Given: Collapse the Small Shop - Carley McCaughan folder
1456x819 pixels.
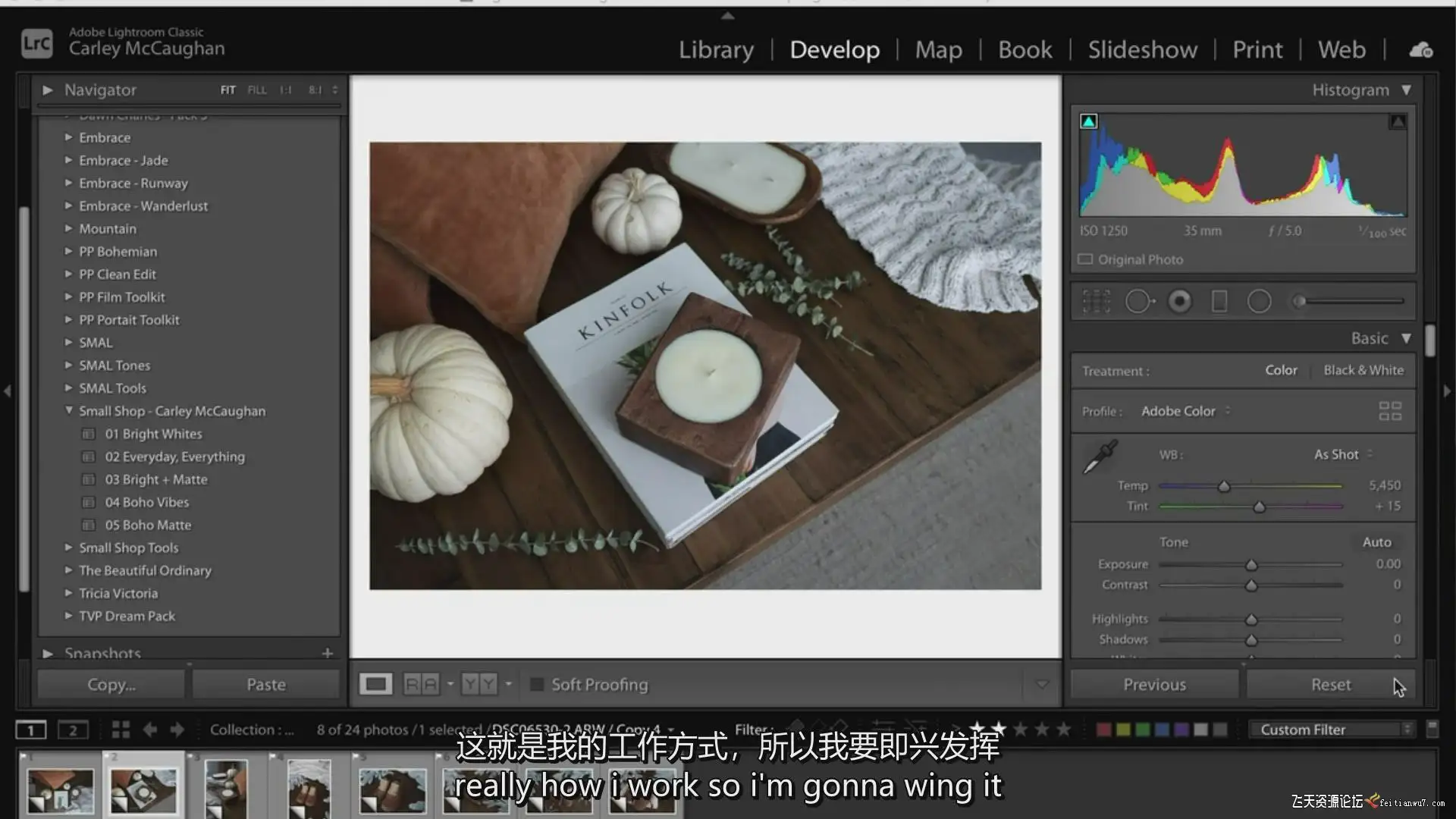Looking at the screenshot, I should pyautogui.click(x=68, y=410).
